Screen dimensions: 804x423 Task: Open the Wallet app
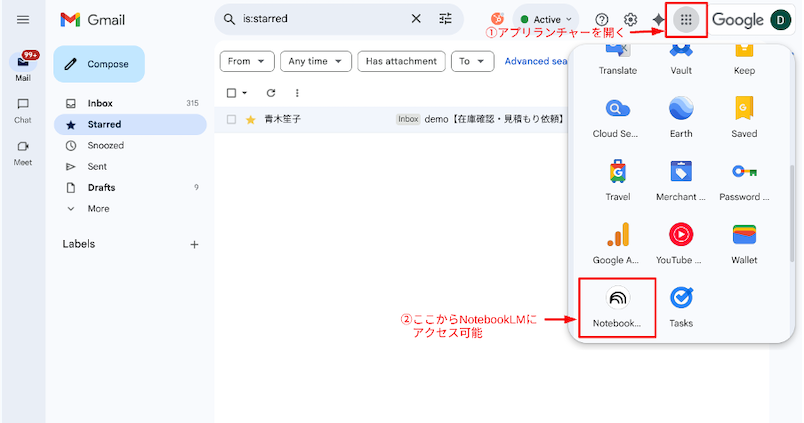coord(744,244)
